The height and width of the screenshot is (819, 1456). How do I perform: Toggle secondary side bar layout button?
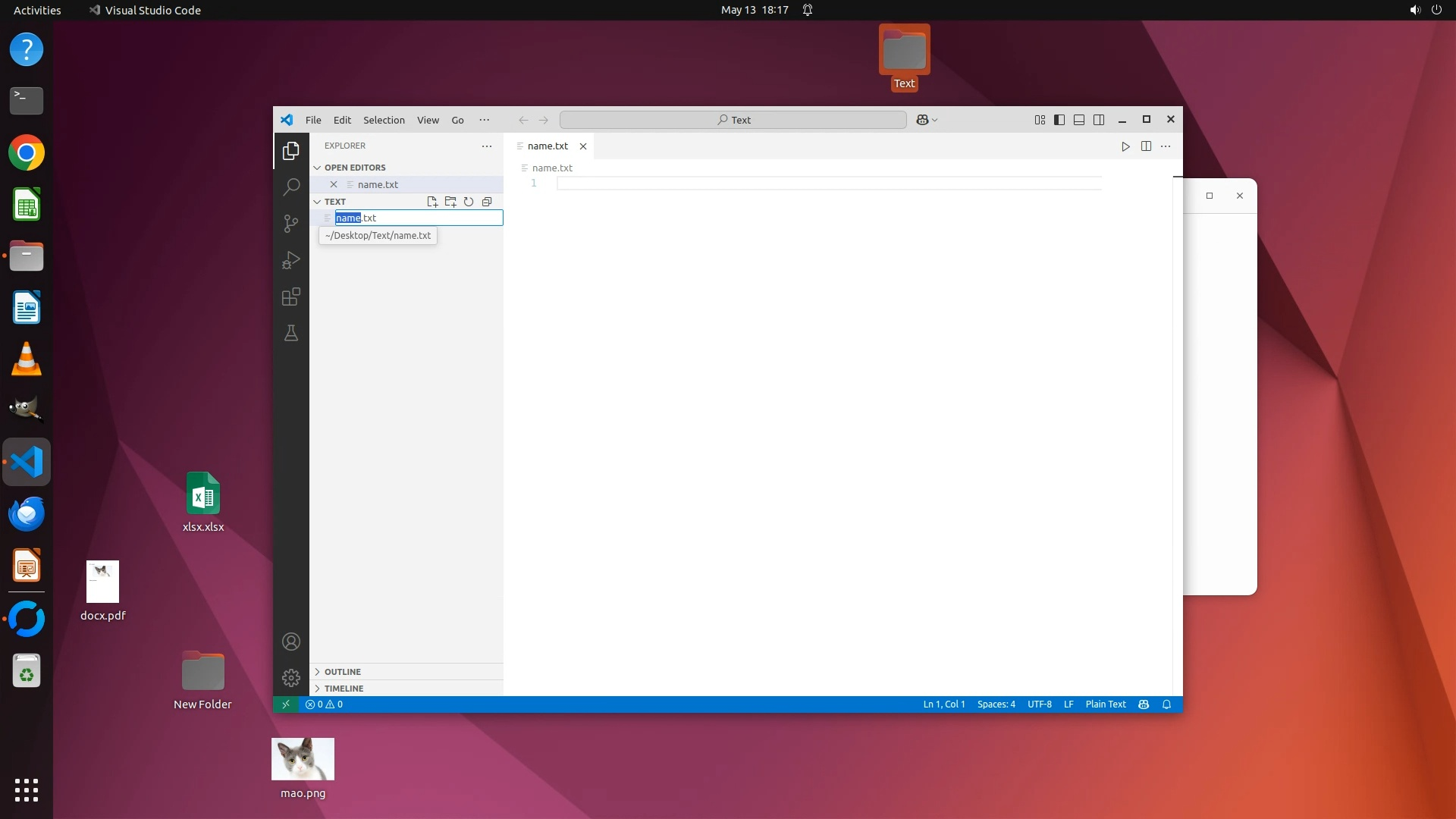click(1099, 120)
